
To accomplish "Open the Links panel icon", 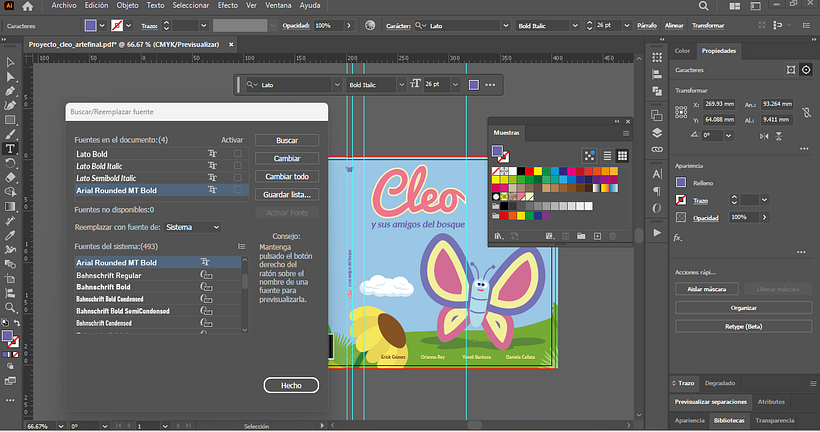I will [657, 150].
